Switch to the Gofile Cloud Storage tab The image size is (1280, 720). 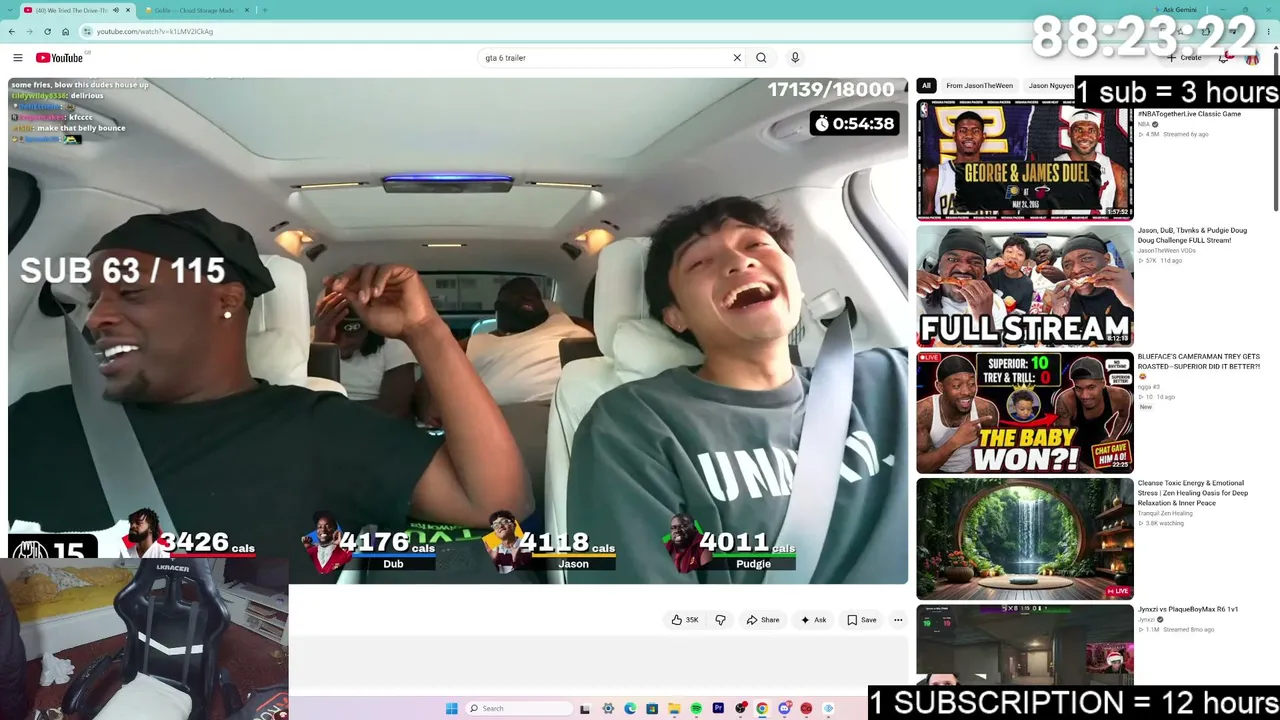pyautogui.click(x=197, y=10)
